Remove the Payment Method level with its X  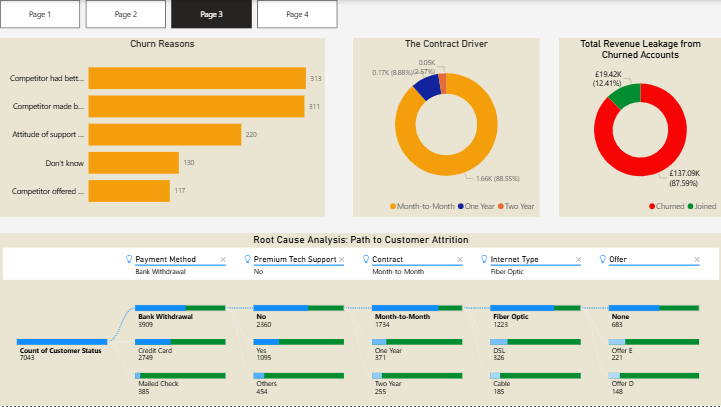tap(223, 260)
